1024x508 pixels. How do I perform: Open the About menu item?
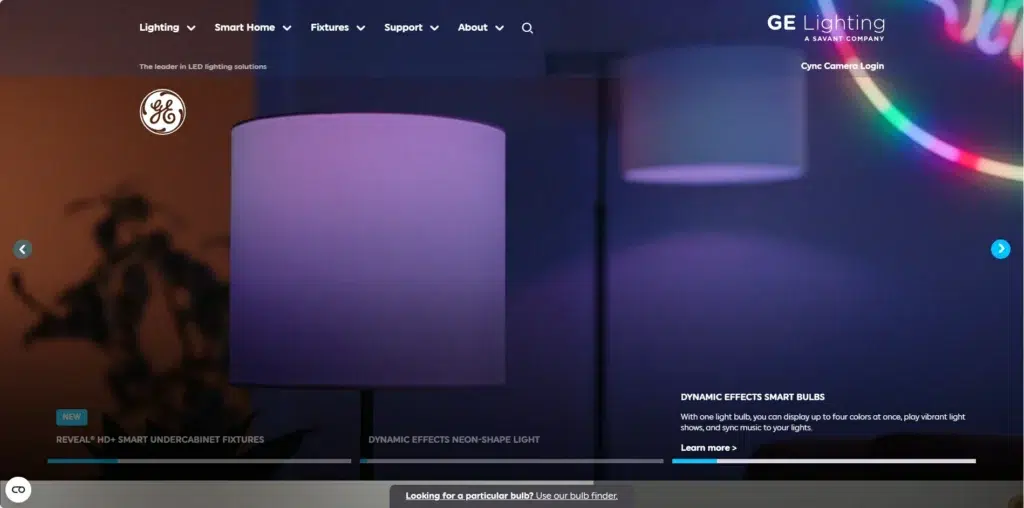(x=472, y=27)
